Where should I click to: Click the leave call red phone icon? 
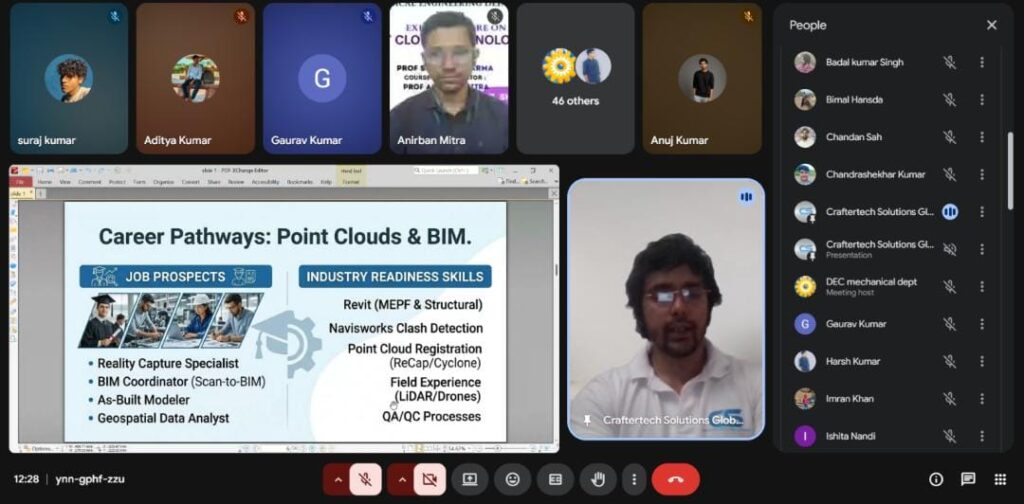675,479
